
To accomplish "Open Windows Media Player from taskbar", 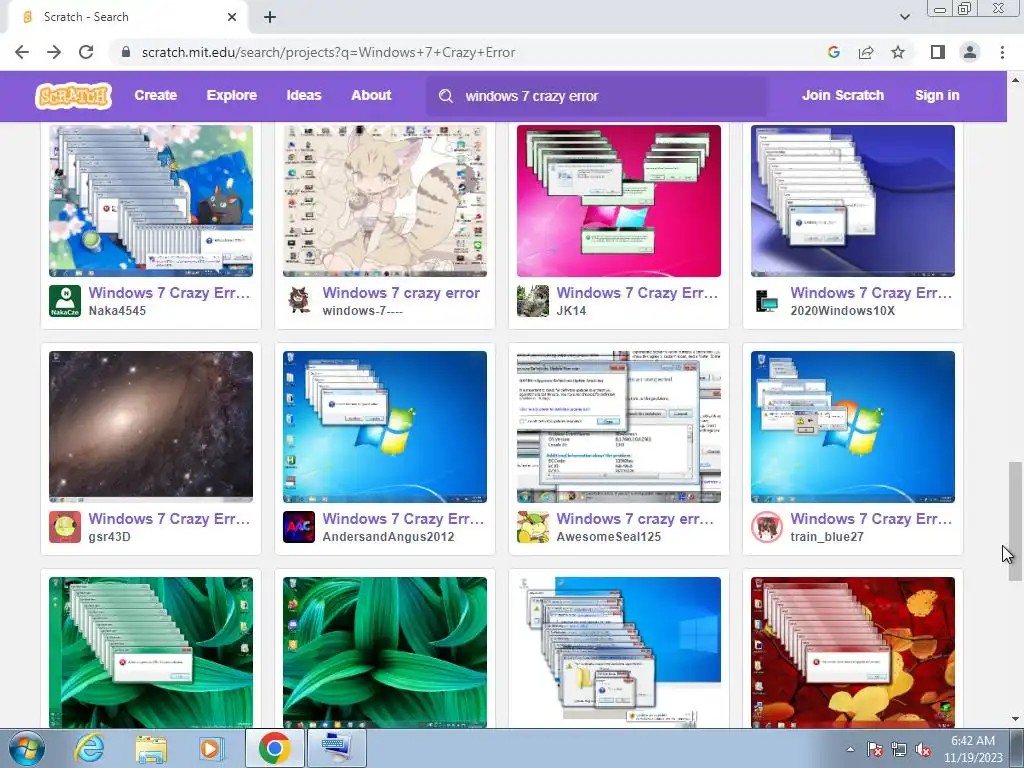I will pyautogui.click(x=210, y=748).
